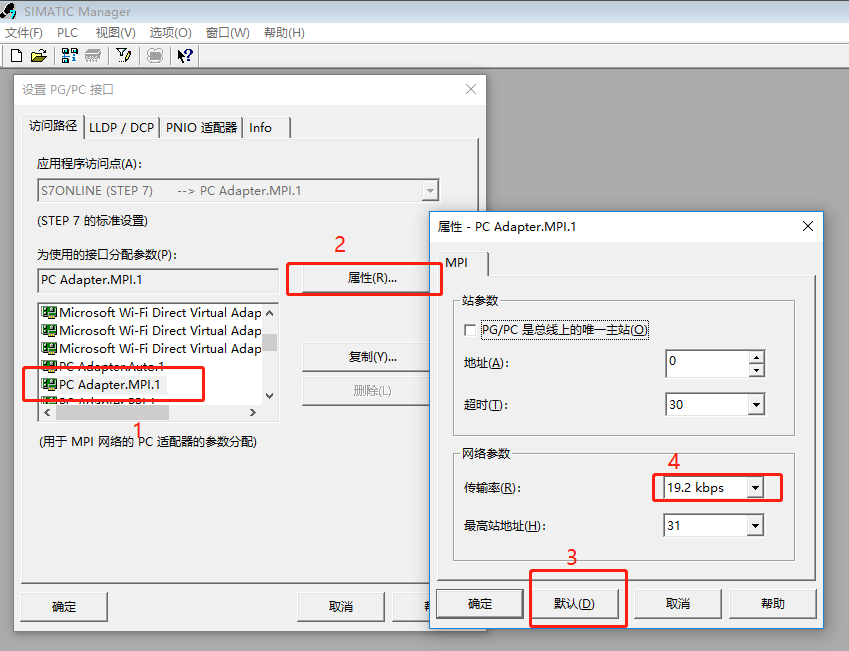Screen dimensions: 849x651
Task: Click 确定 in the PC Adapter properties dialog
Action: 480,604
